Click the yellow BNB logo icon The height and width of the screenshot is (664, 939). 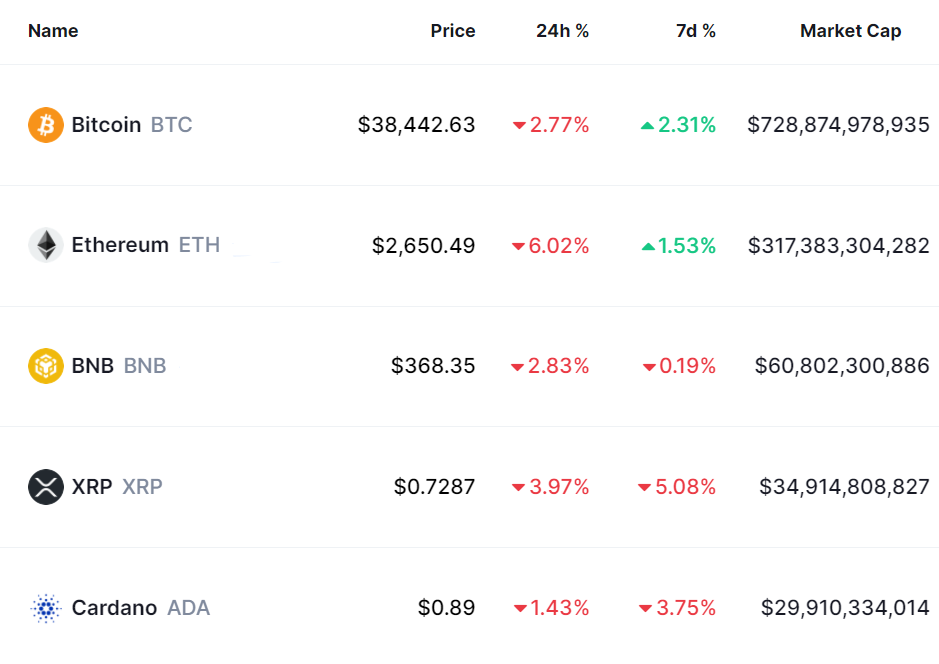(x=46, y=366)
